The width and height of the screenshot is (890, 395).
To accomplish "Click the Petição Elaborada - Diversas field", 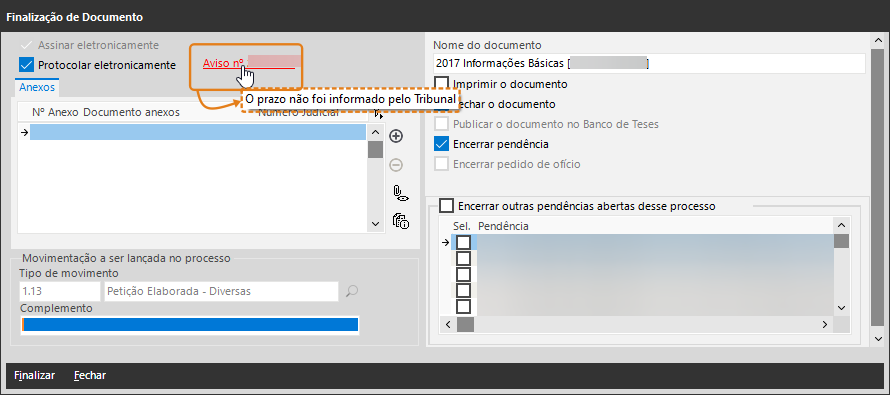I will click(221, 291).
